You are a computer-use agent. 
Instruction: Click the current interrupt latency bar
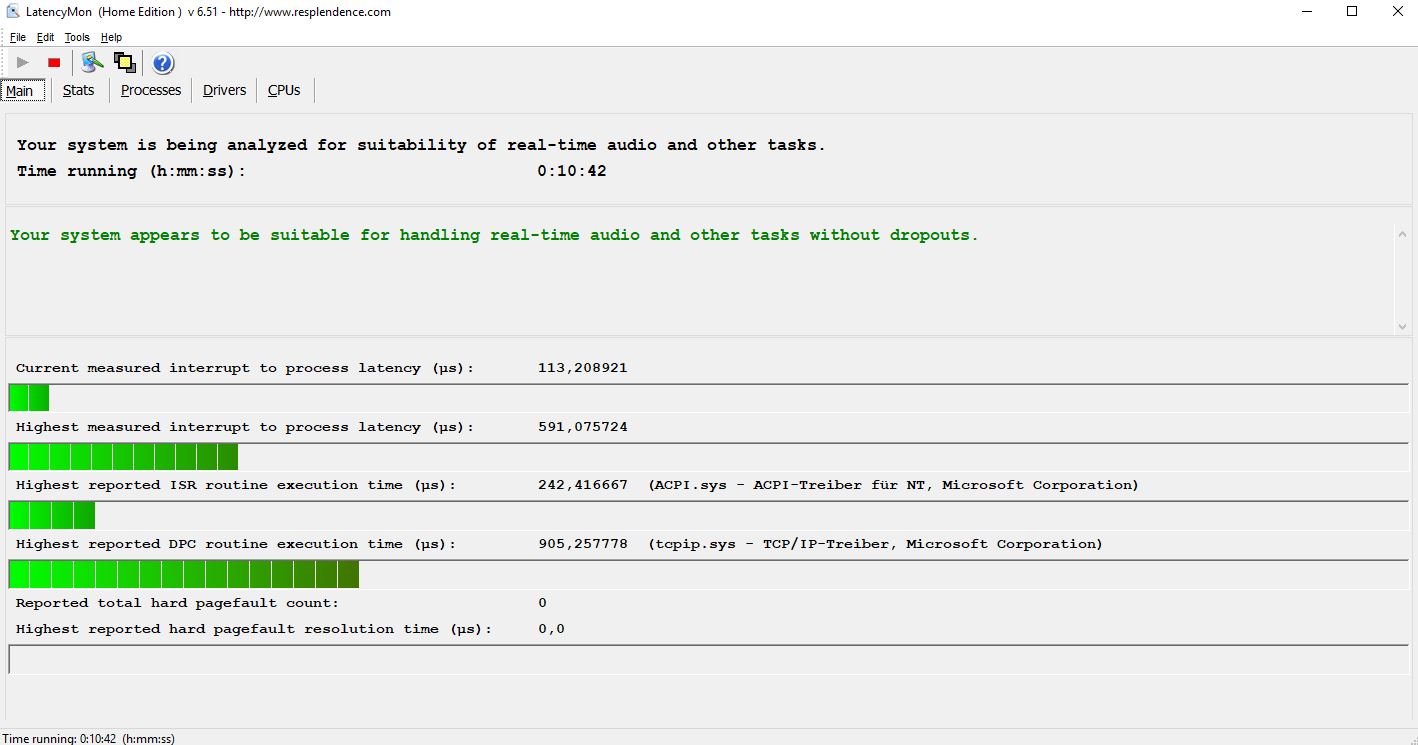(x=708, y=398)
